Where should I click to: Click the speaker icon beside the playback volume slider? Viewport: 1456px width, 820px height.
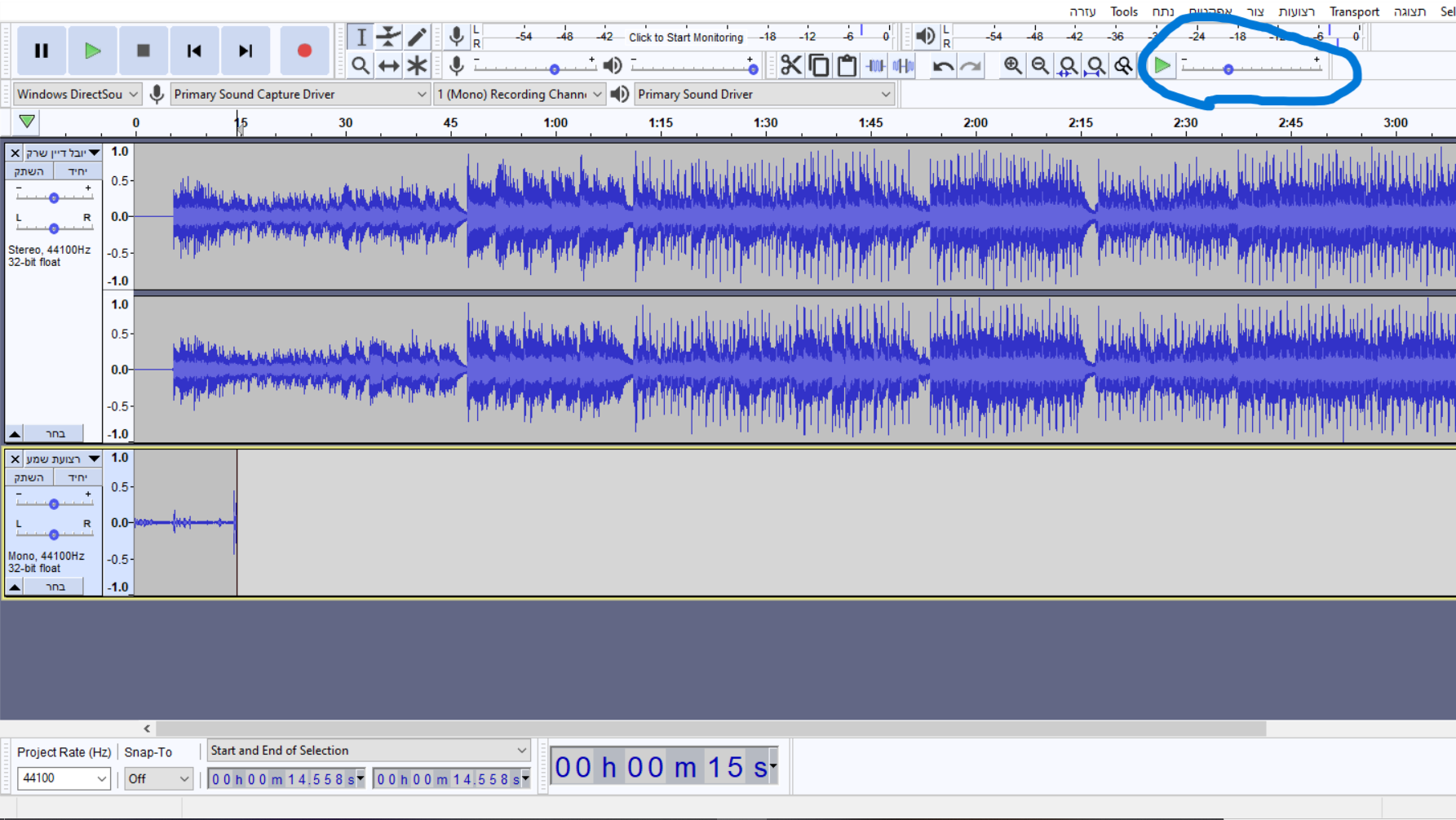click(x=613, y=65)
